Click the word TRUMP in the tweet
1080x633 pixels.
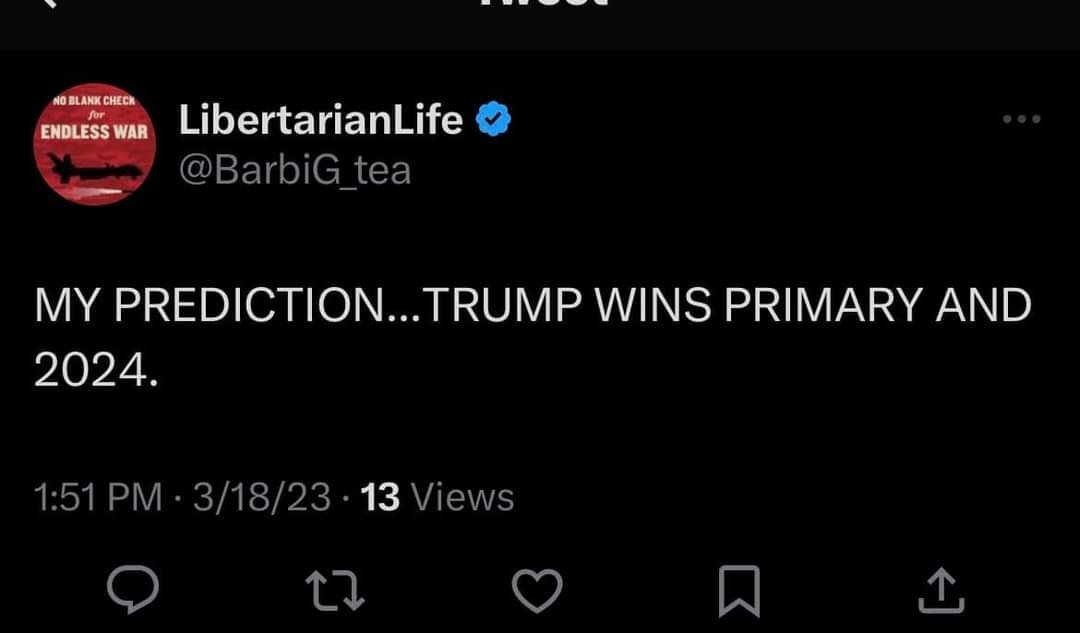(x=503, y=307)
